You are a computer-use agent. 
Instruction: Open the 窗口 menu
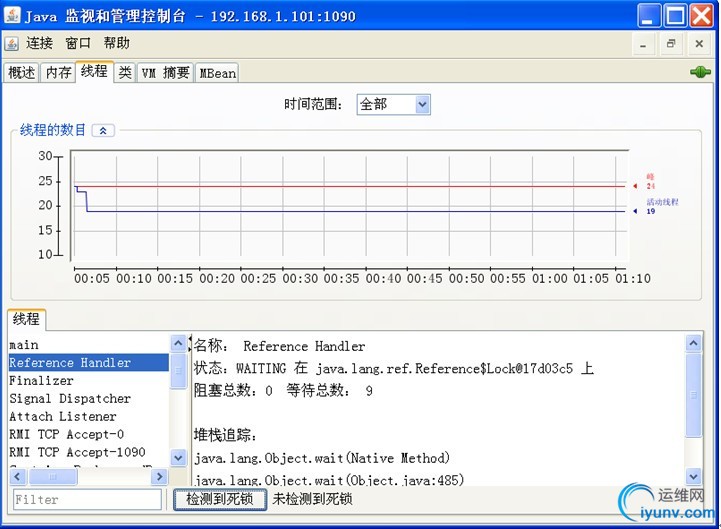pos(78,43)
